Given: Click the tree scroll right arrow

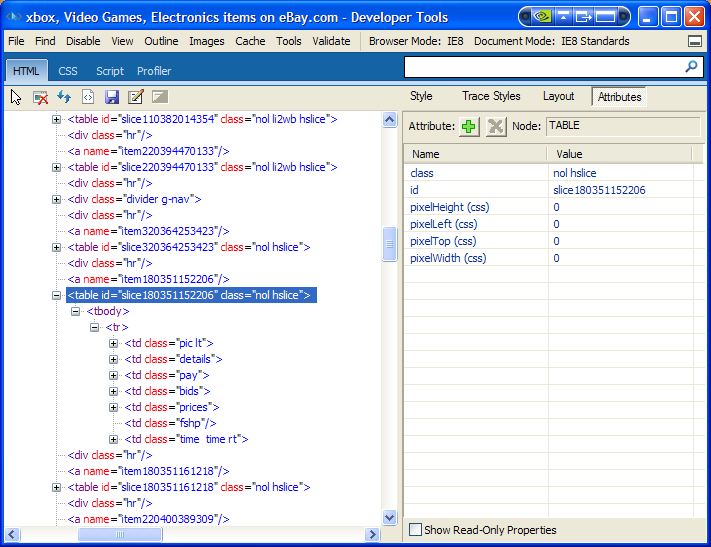Looking at the screenshot, I should (372, 534).
